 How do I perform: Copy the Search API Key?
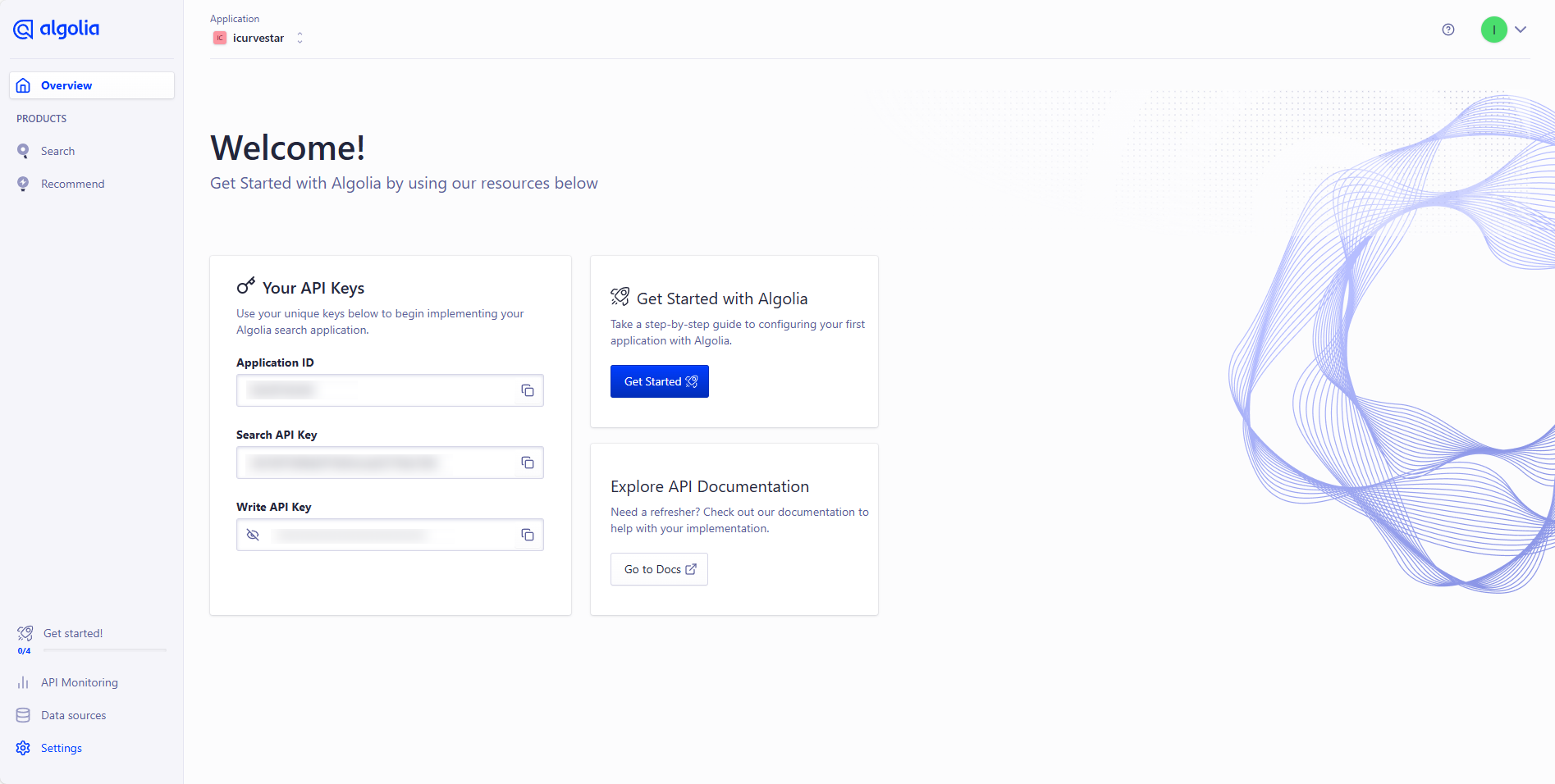tap(528, 463)
